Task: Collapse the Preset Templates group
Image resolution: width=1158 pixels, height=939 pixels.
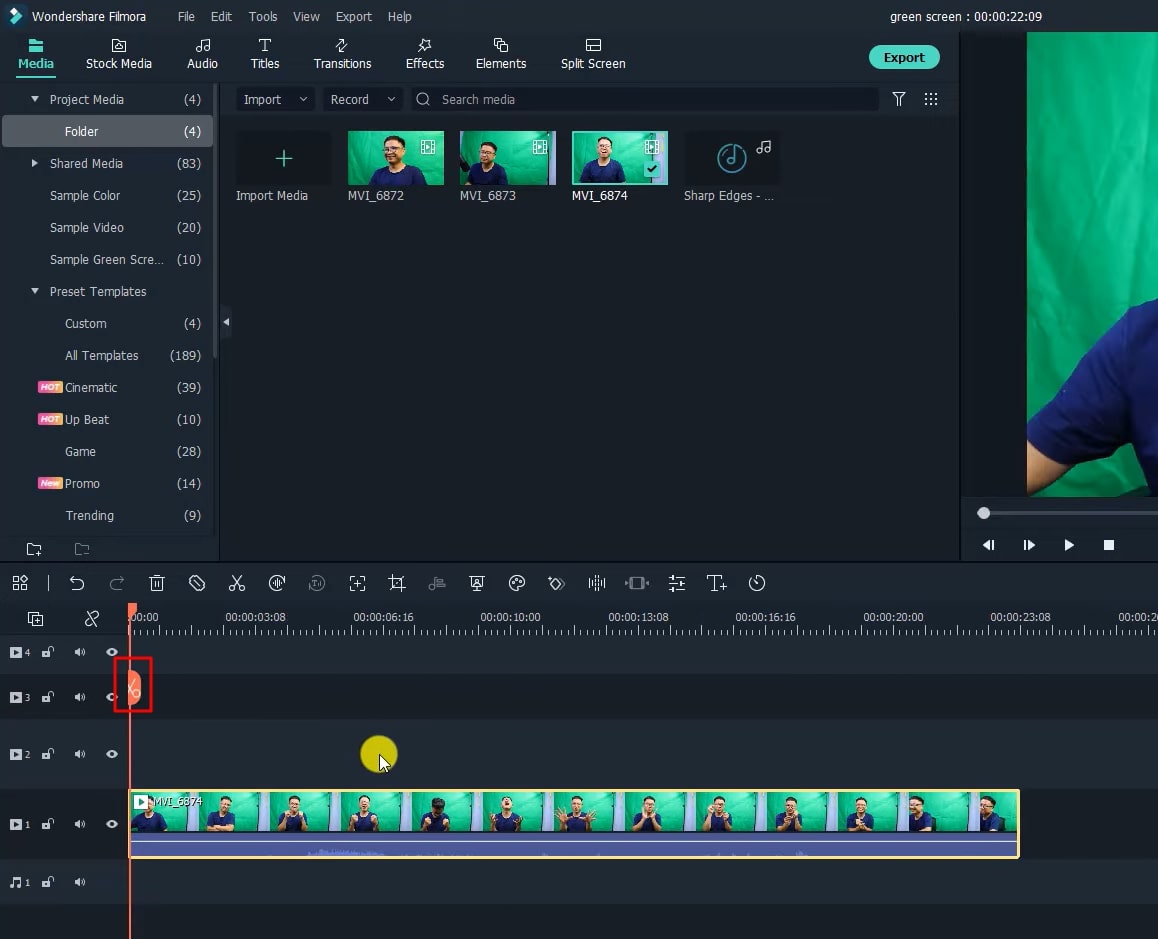Action: tap(35, 290)
